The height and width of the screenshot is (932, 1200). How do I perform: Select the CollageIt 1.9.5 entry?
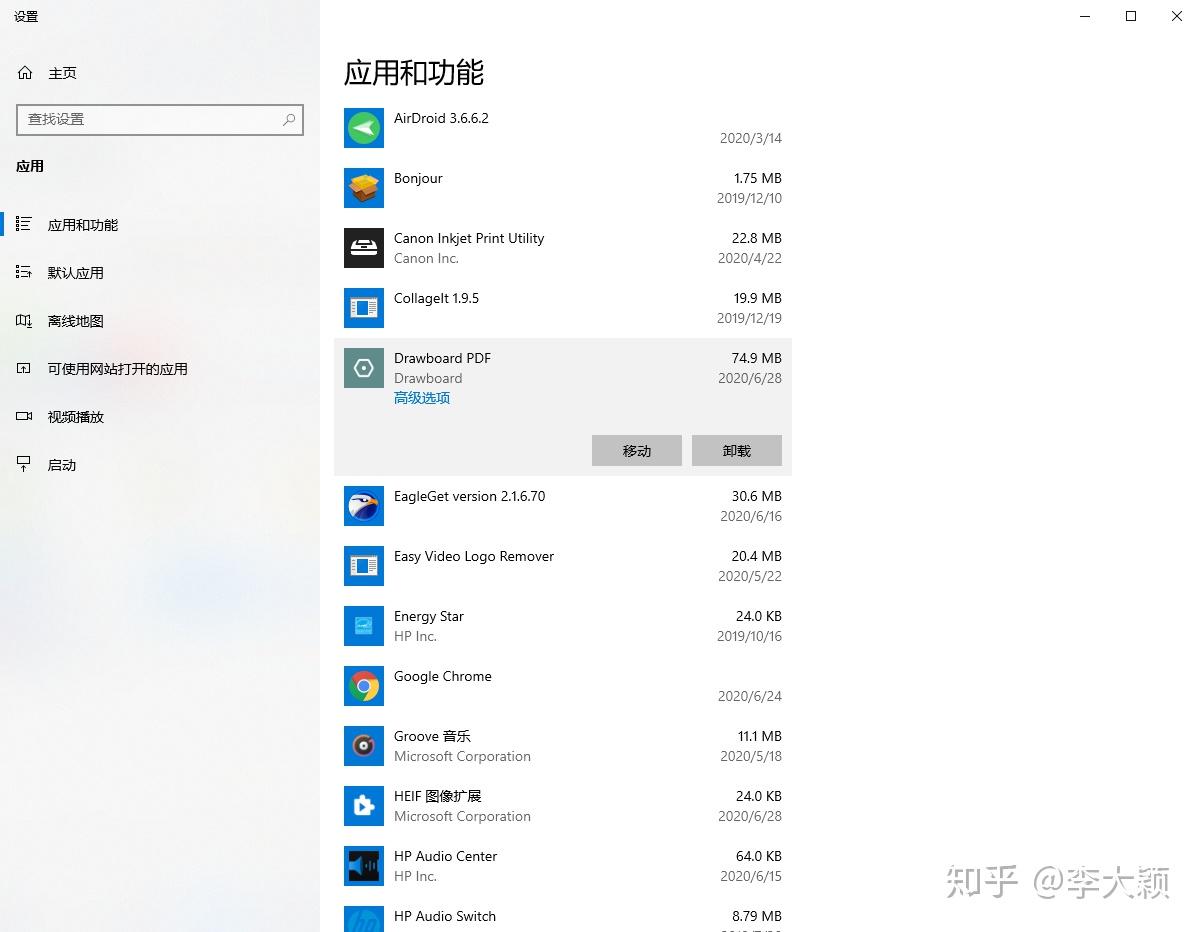(563, 308)
